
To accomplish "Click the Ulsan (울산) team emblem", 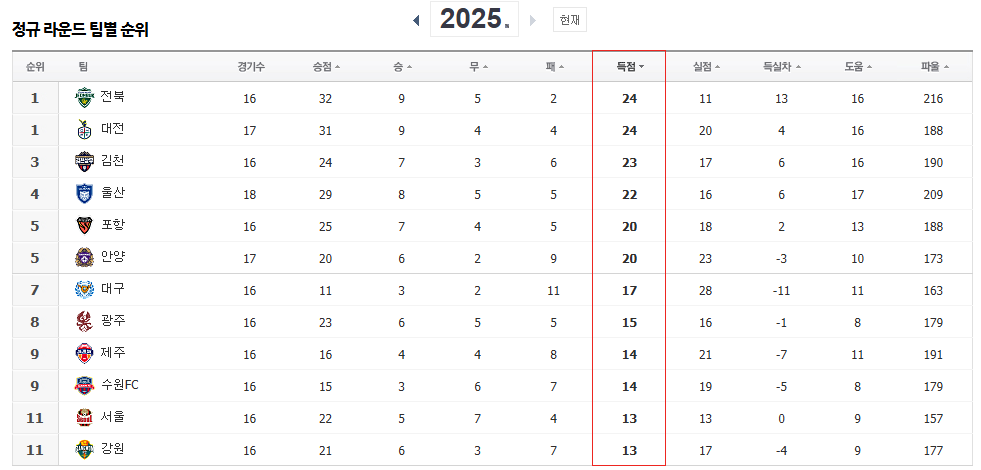I will tap(83, 194).
